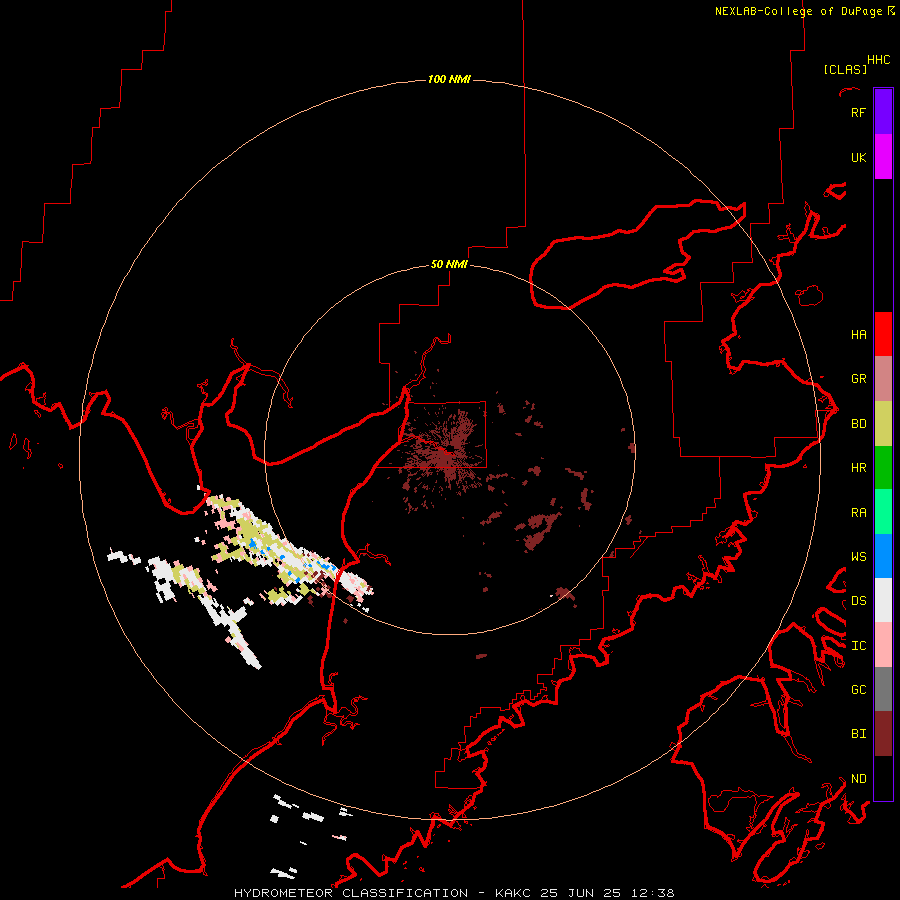
Task: Click the magenta UK legend swatch
Action: click(x=883, y=157)
